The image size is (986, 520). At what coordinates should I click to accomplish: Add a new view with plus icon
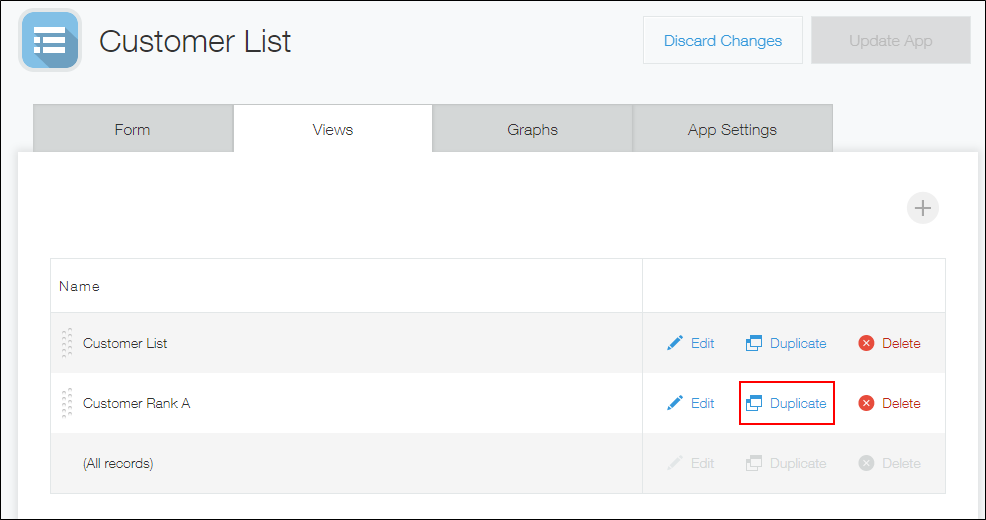(x=922, y=208)
